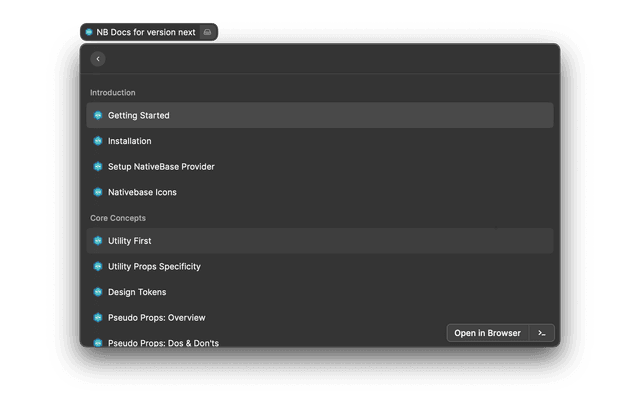Viewport: 640px width, 400px height.
Task: Click the icon beside Setup NativeBase Provider
Action: pos(98,167)
